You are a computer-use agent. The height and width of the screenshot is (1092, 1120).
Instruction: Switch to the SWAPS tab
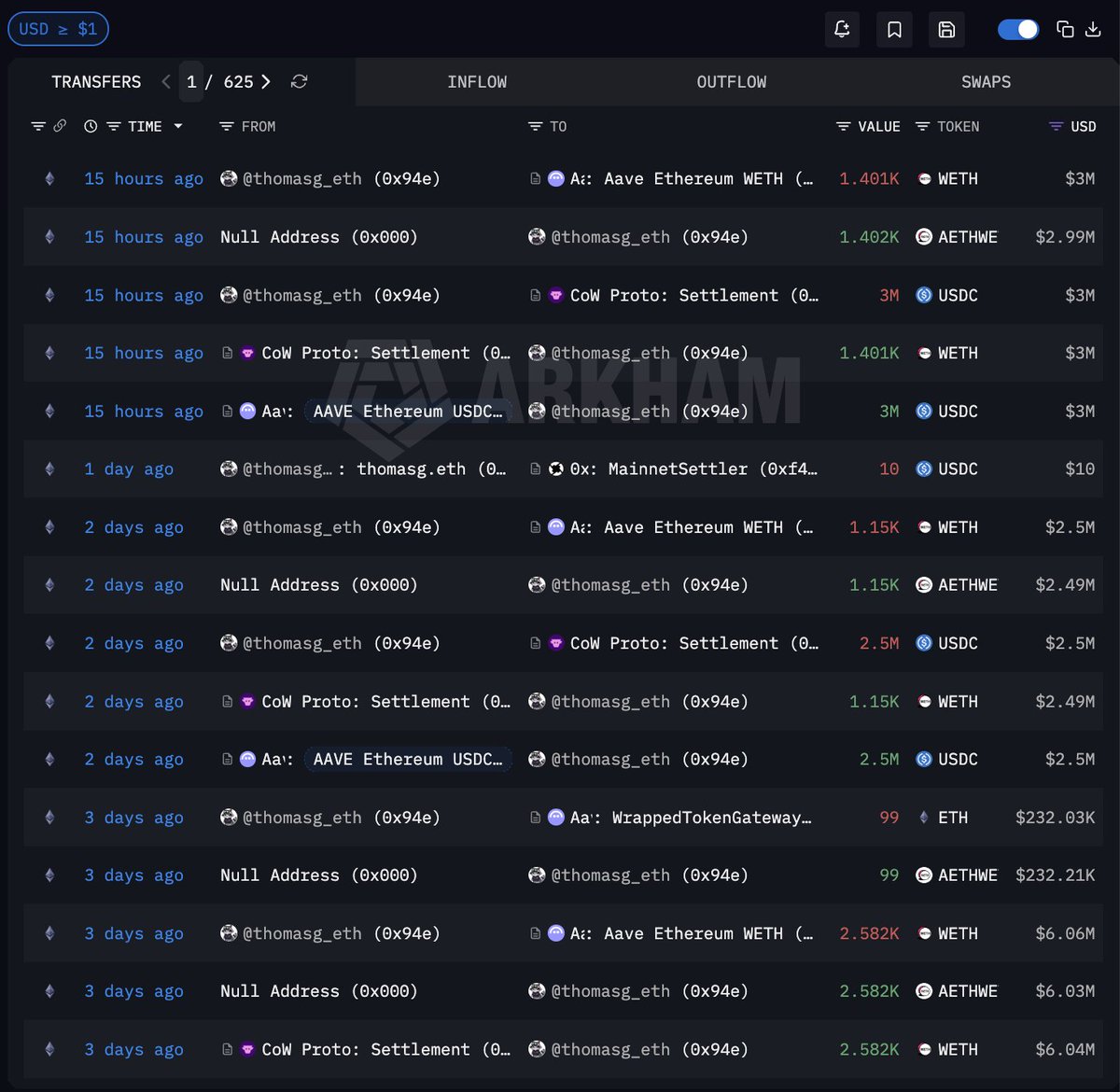[987, 82]
